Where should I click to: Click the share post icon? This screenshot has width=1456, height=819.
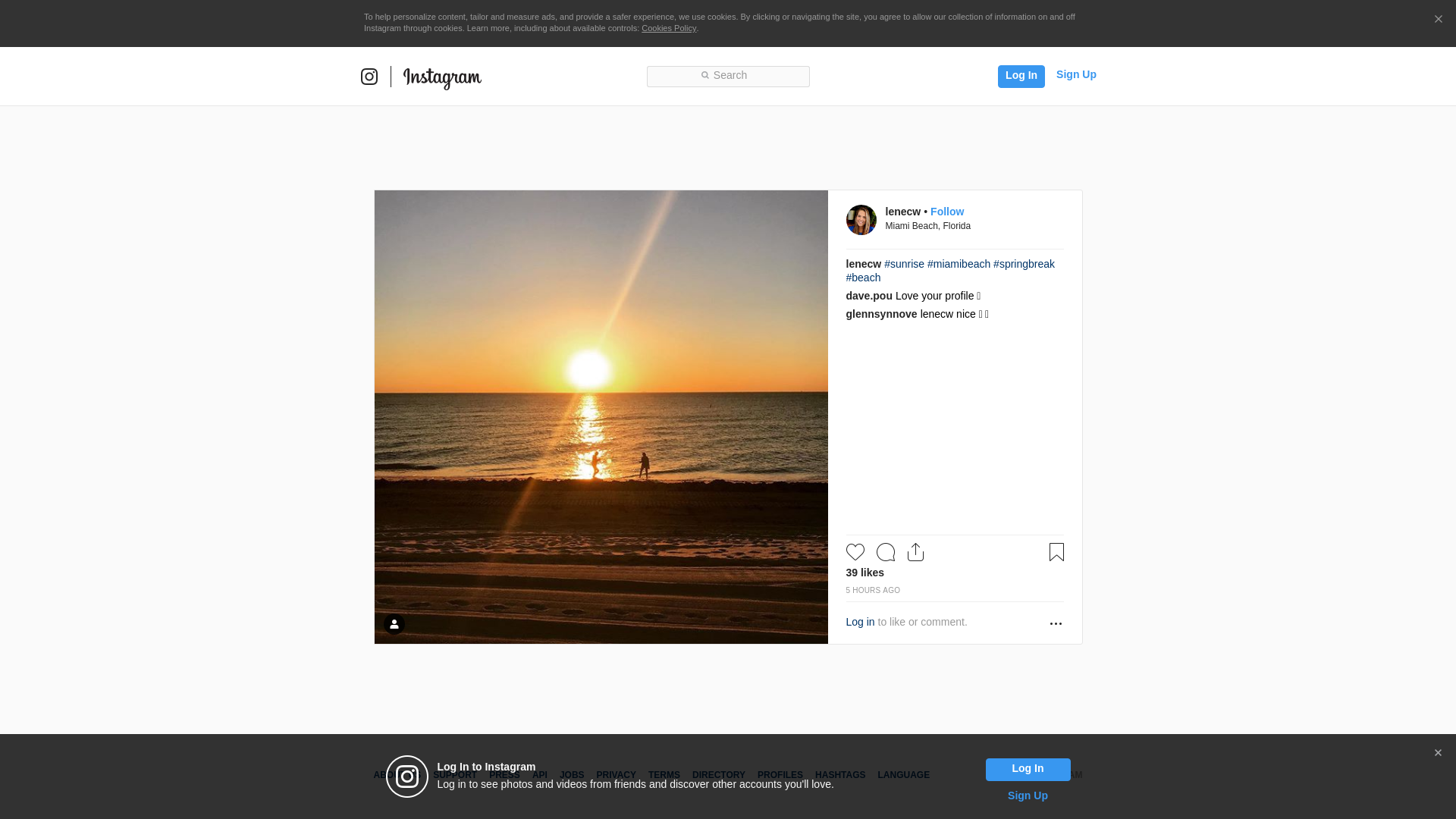(x=915, y=552)
